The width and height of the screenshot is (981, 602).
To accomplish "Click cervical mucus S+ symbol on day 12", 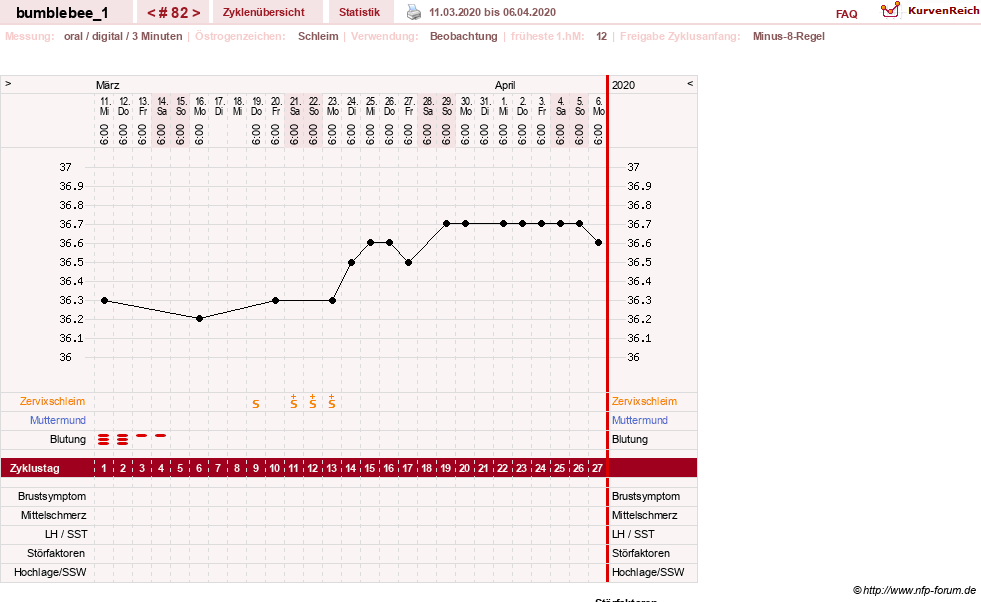I will pyautogui.click(x=313, y=401).
